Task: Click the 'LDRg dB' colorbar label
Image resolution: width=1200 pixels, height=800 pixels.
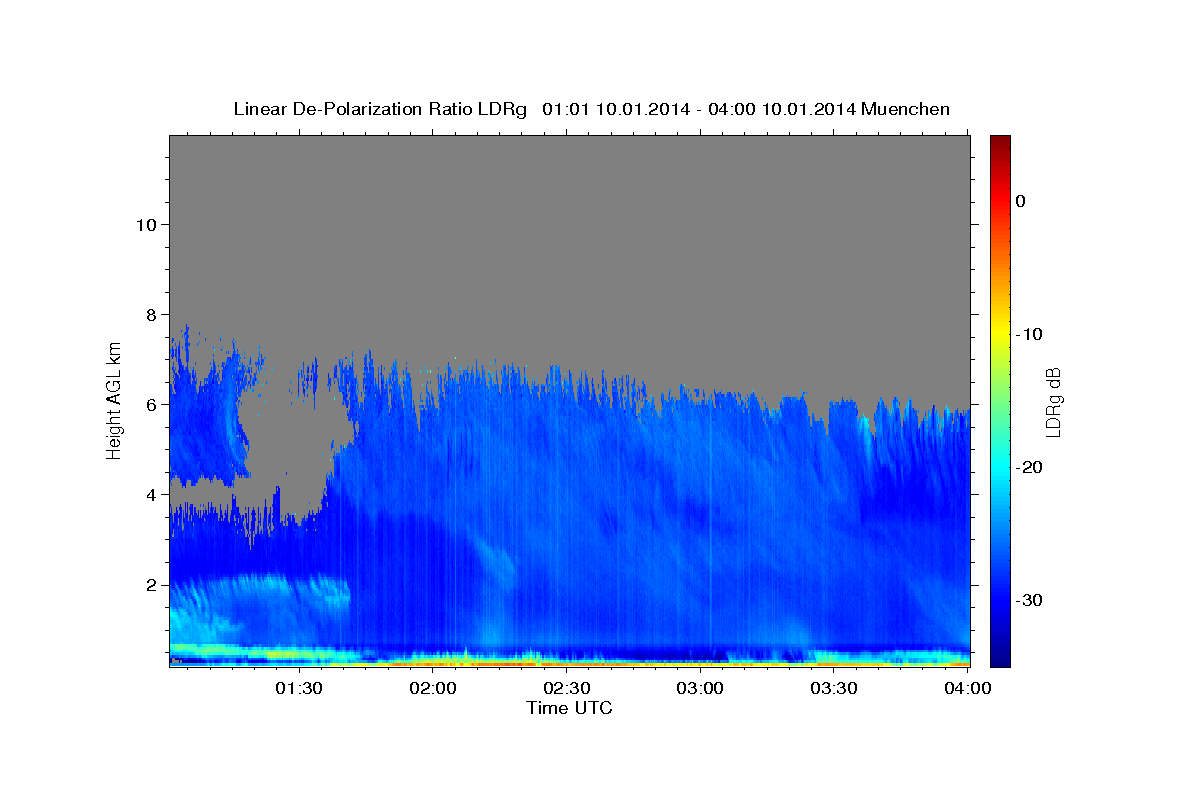Action: coord(1052,402)
